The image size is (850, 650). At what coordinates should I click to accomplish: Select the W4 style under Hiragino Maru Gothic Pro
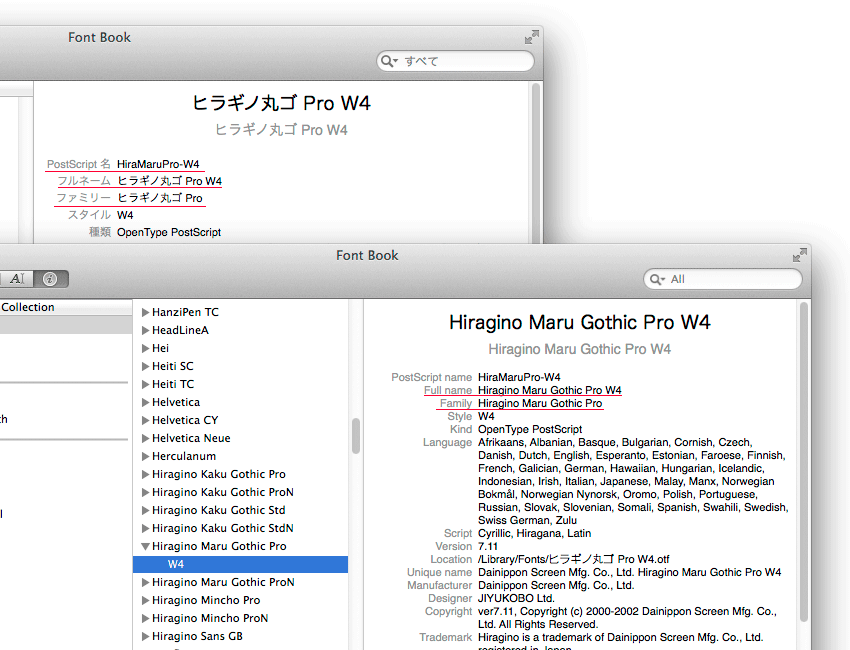coord(176,564)
